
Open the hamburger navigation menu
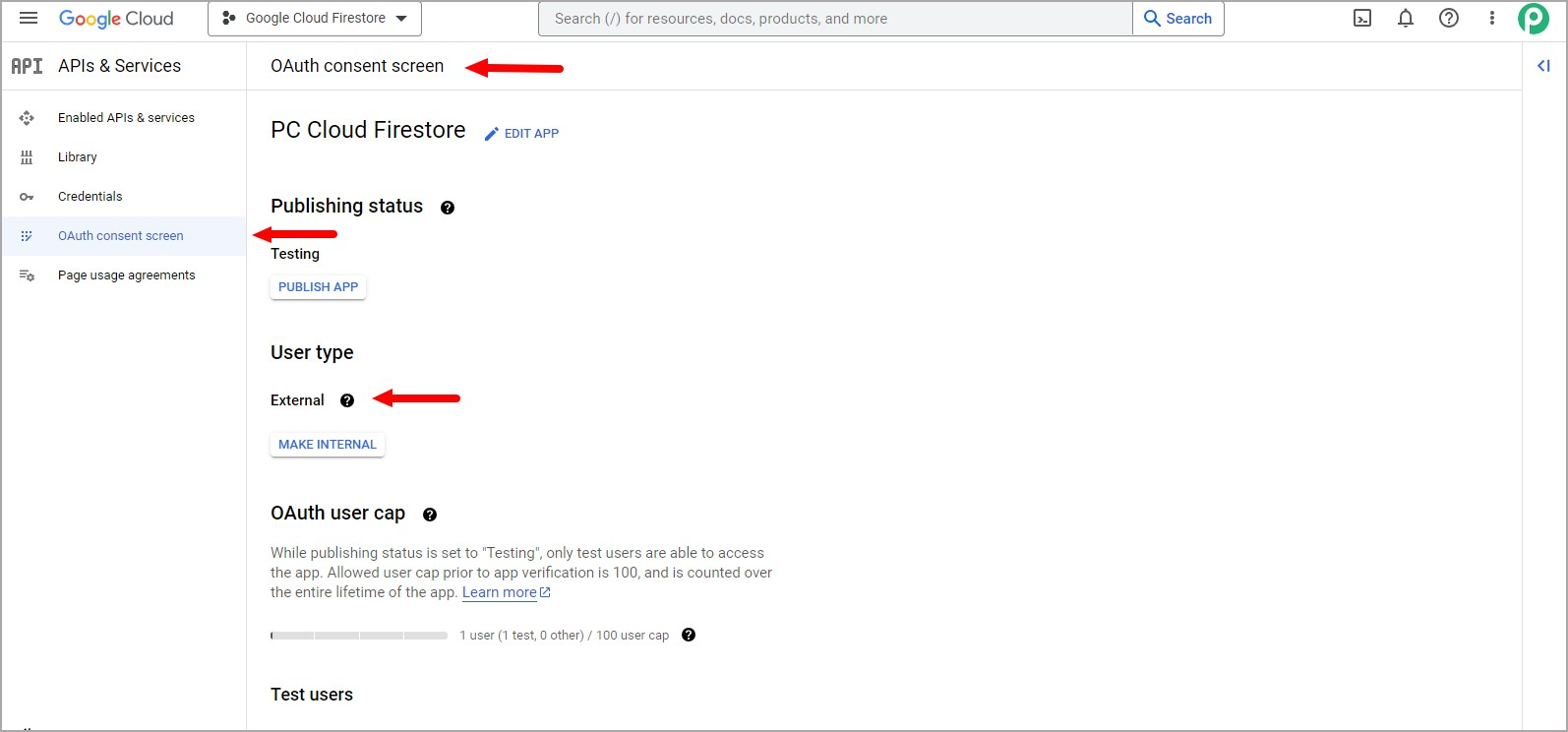29,18
